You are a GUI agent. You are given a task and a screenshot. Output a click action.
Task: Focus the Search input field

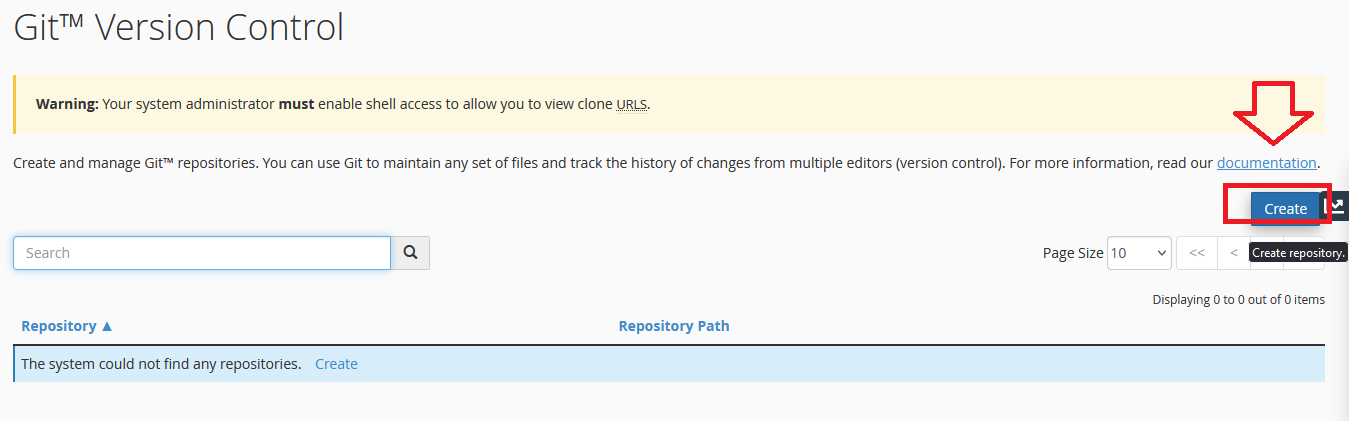[x=202, y=253]
